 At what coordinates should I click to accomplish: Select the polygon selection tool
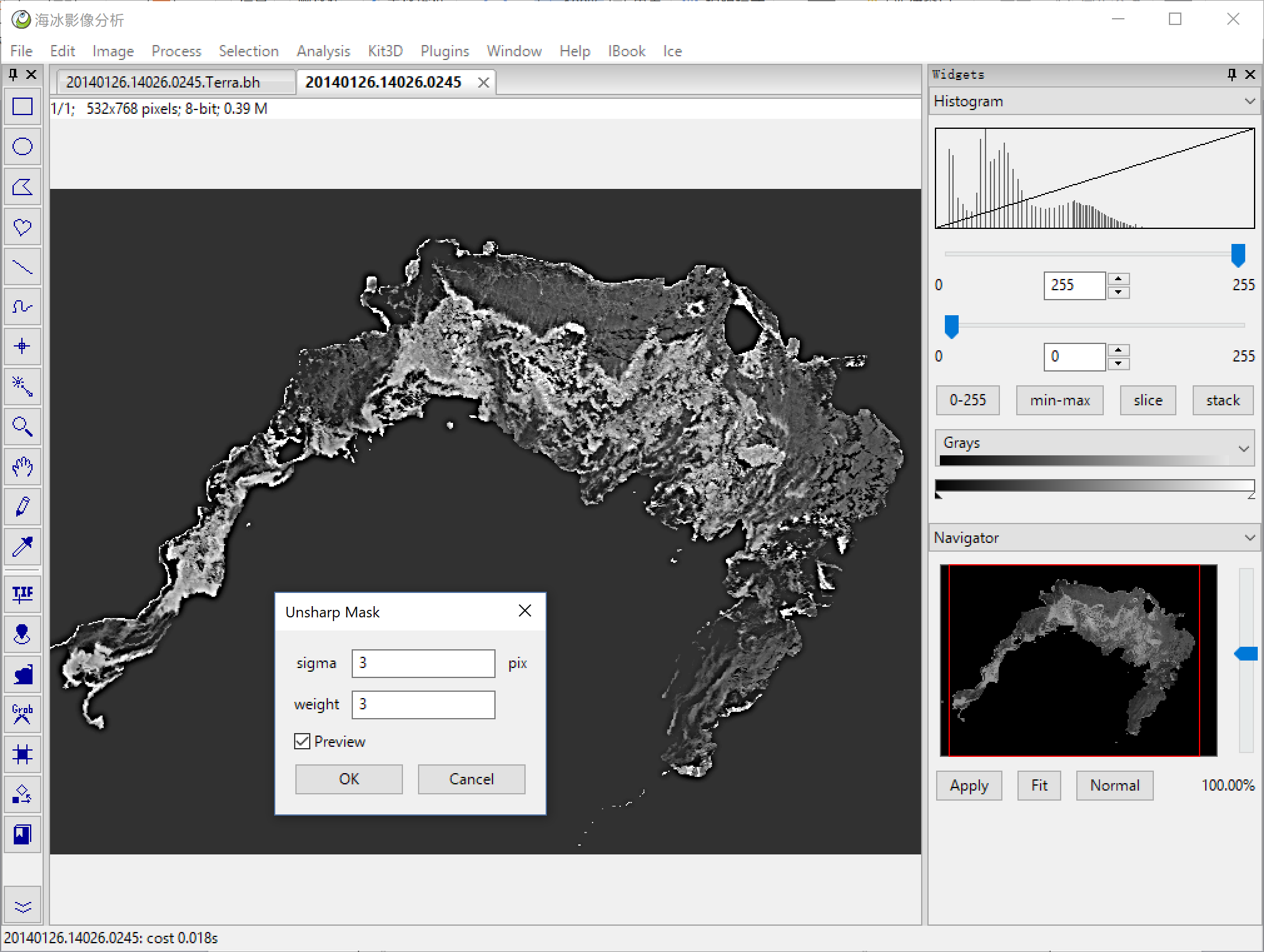pyautogui.click(x=23, y=187)
